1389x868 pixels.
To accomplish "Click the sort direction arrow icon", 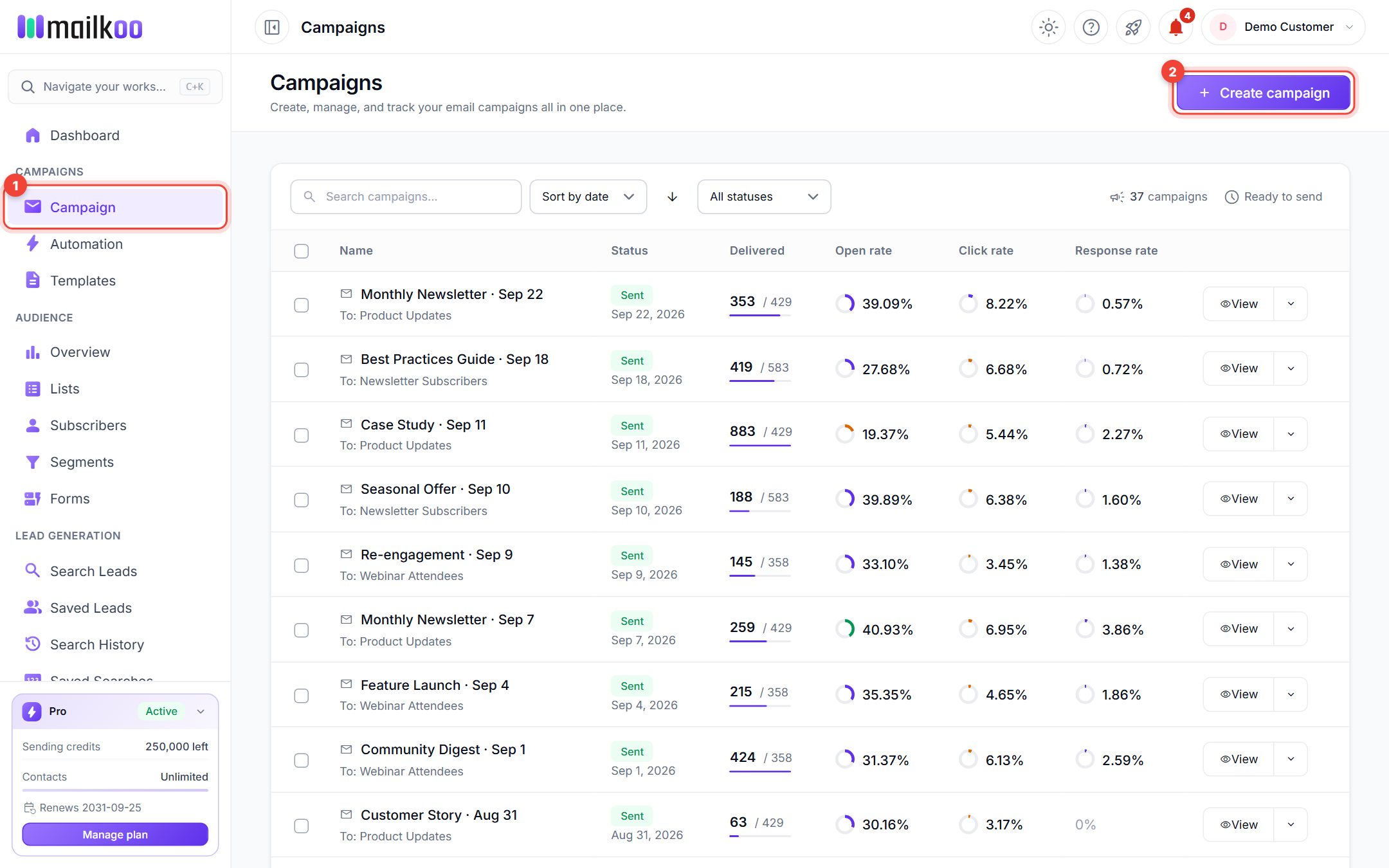I will coord(672,197).
